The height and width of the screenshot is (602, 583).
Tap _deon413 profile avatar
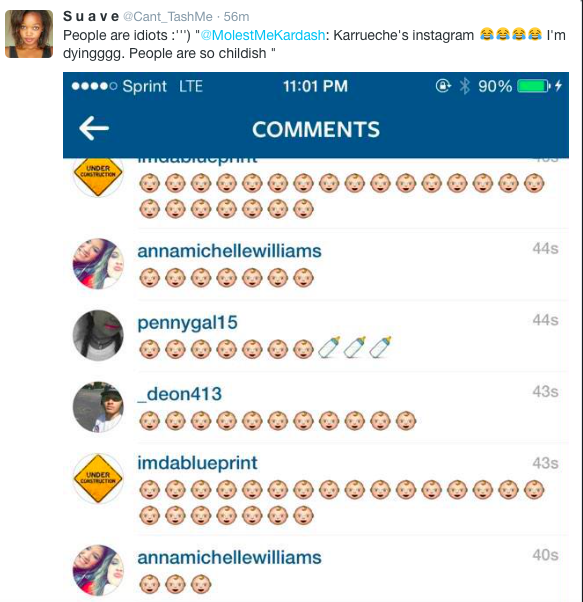[98, 407]
